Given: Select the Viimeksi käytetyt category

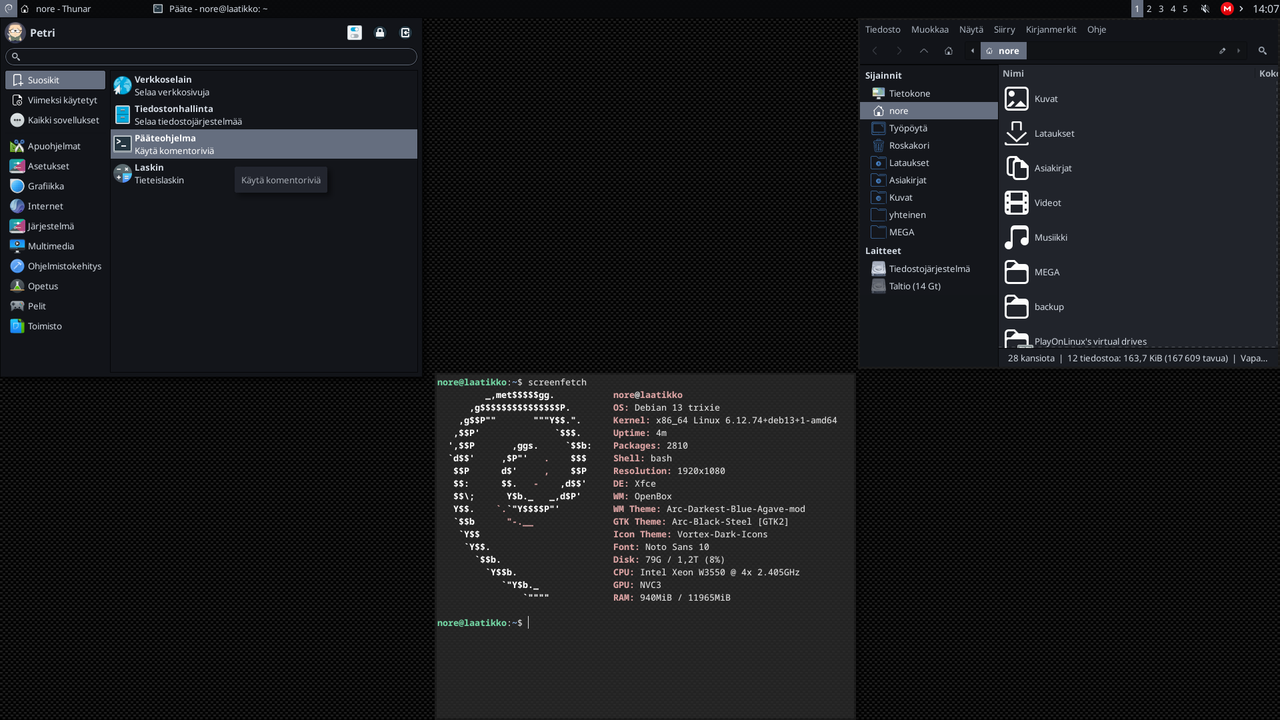Looking at the screenshot, I should 55,100.
